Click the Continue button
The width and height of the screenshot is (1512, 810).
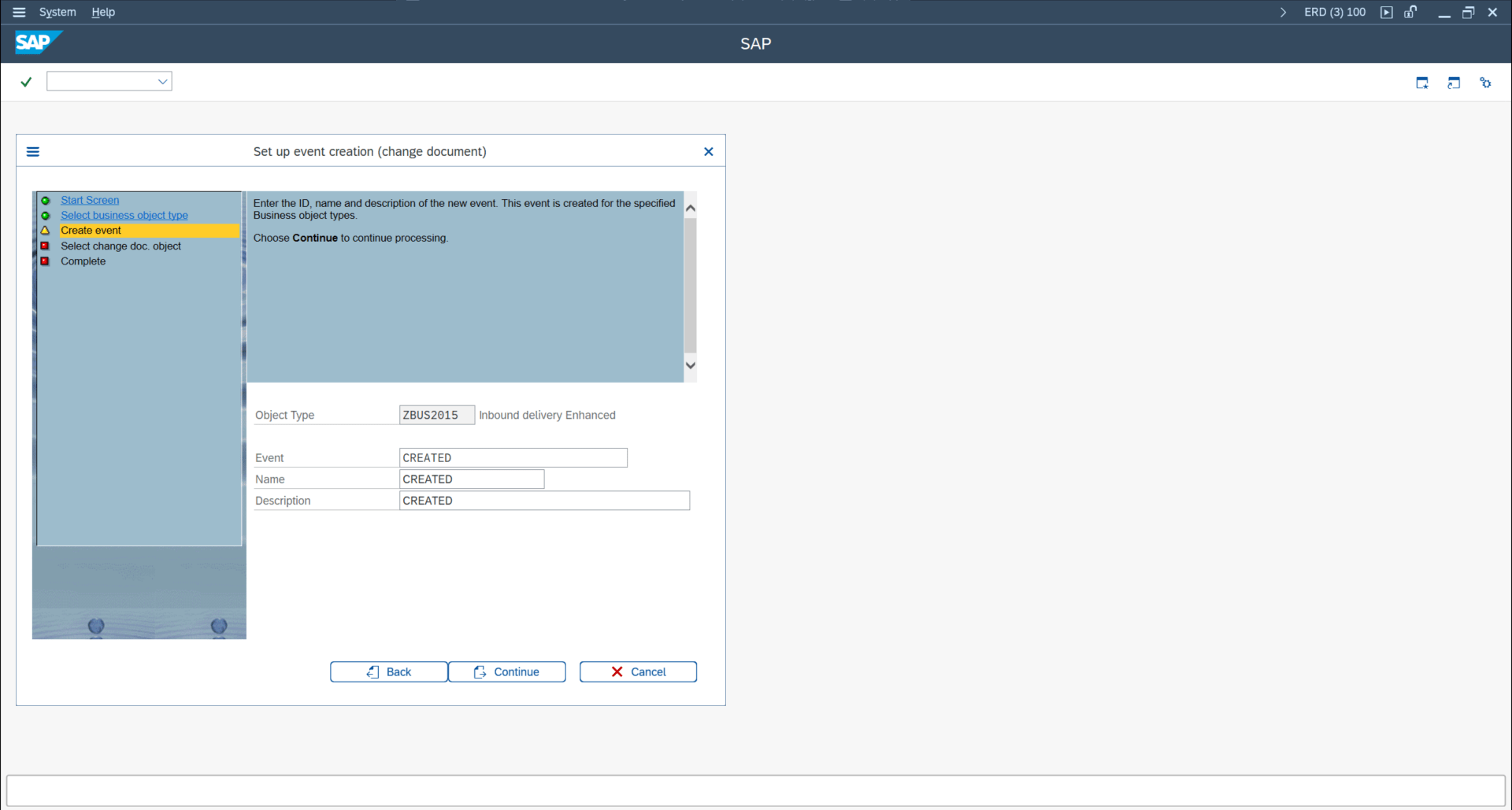[x=507, y=671]
